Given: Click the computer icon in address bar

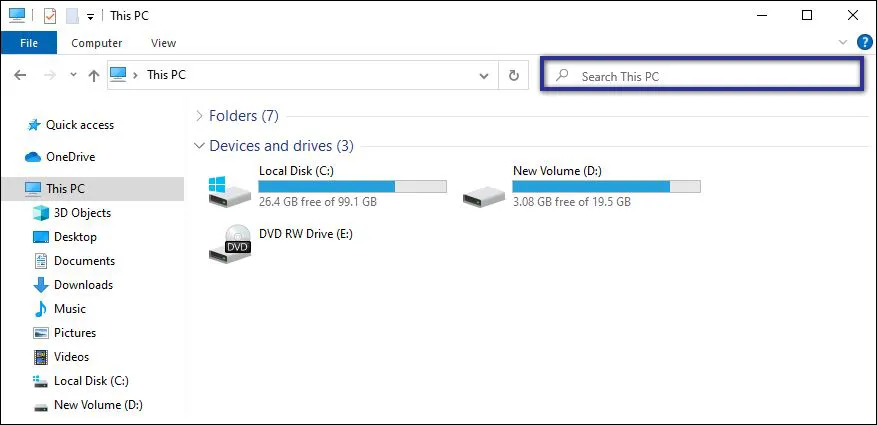Looking at the screenshot, I should point(119,74).
